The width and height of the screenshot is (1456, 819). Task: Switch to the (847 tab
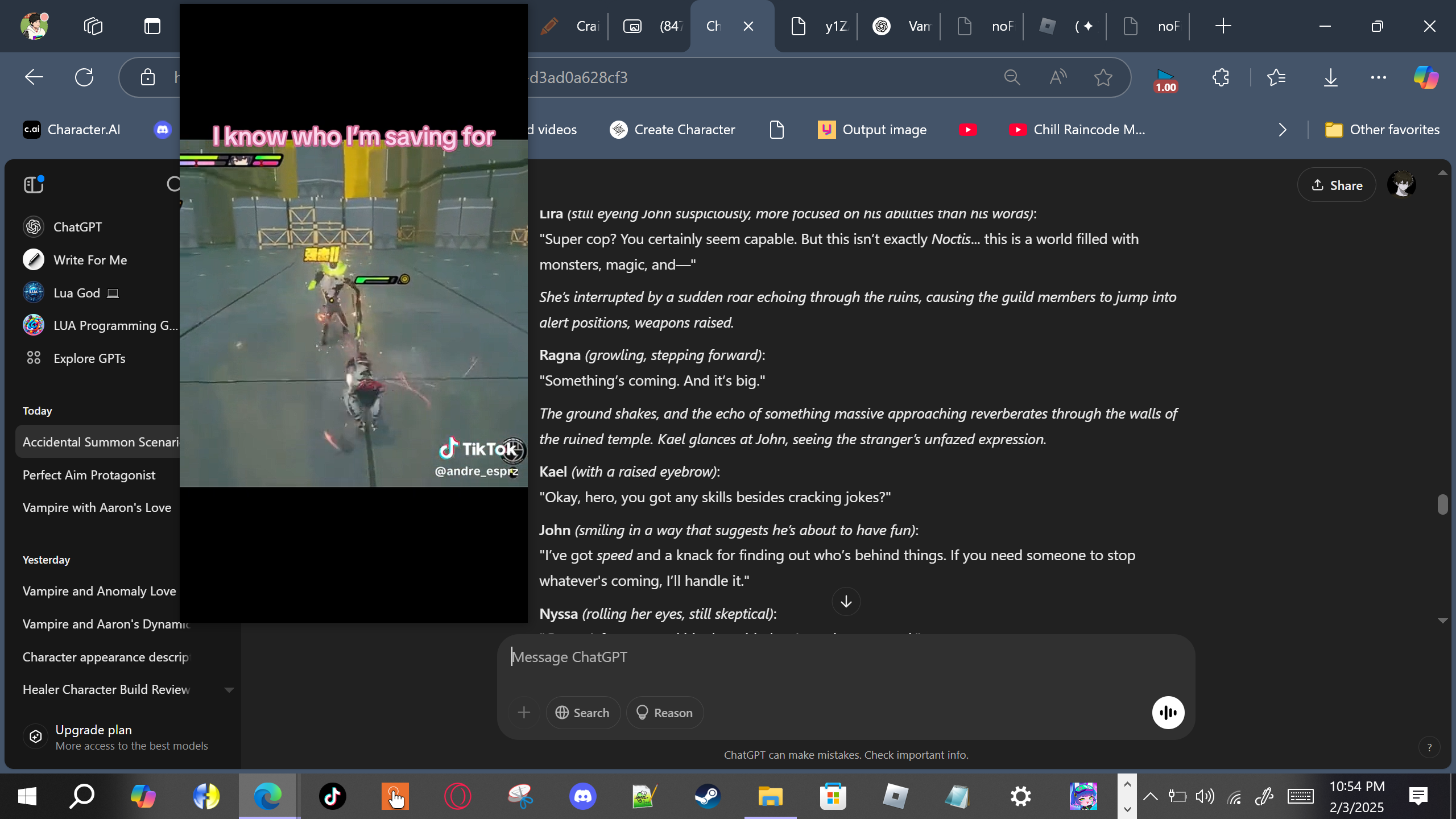tap(652, 26)
